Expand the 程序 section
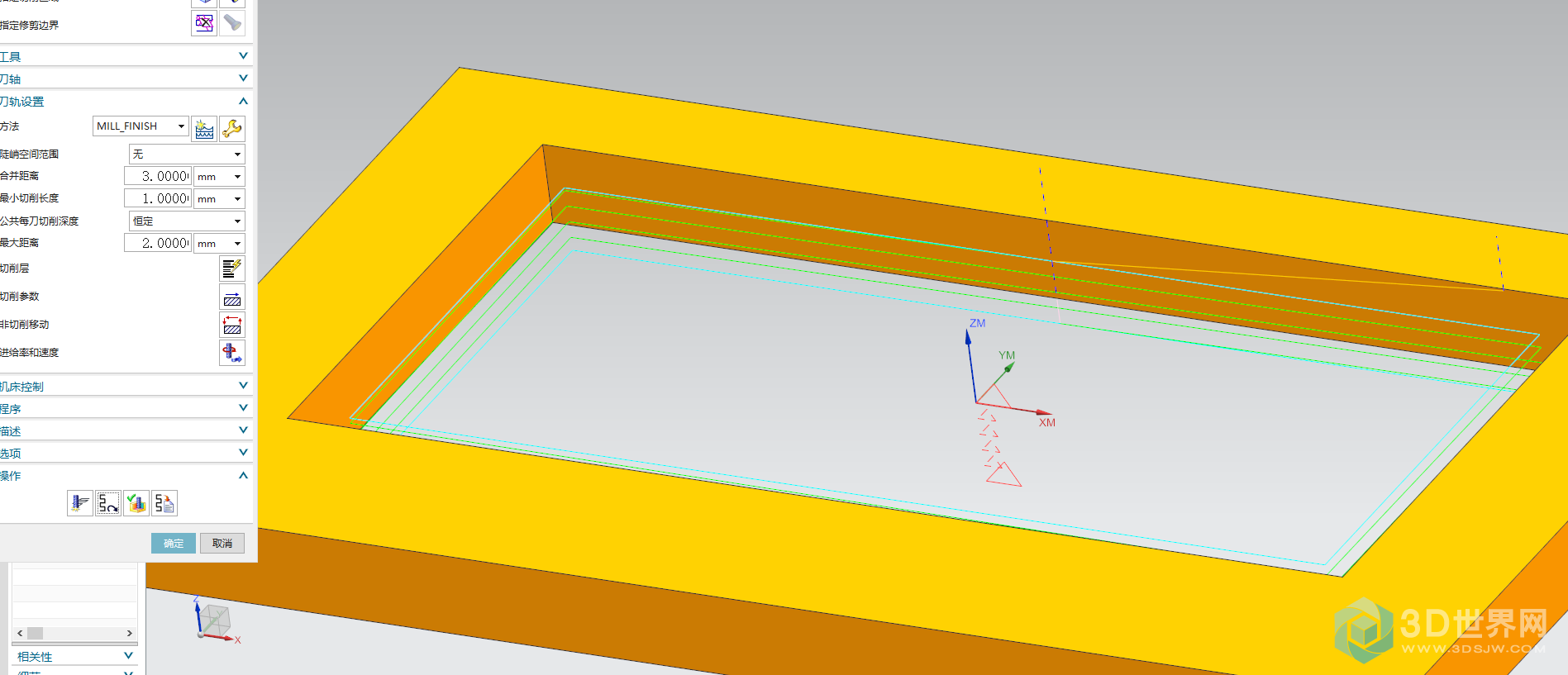Image resolution: width=1568 pixels, height=675 pixels. (243, 408)
